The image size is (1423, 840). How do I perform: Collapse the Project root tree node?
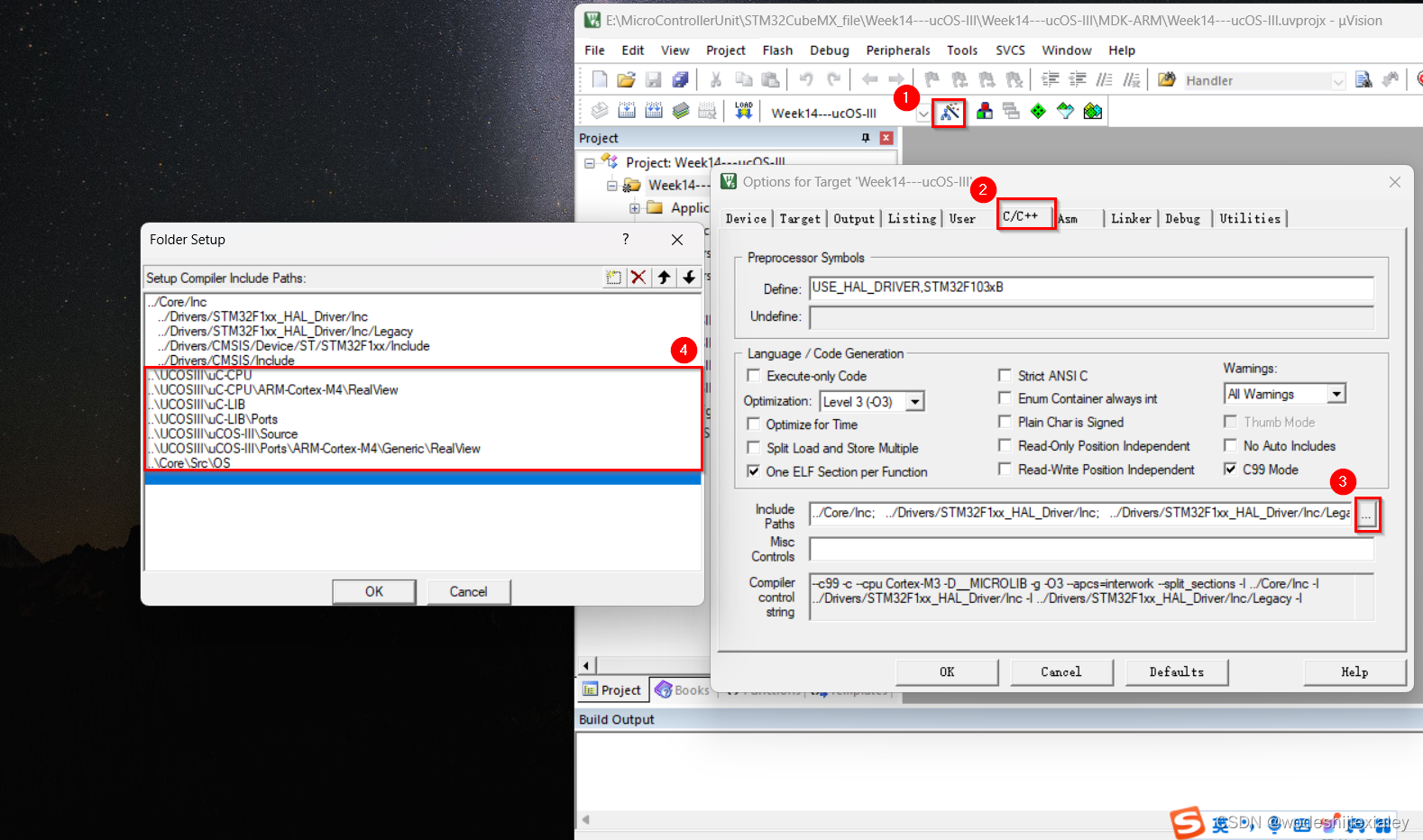590,163
